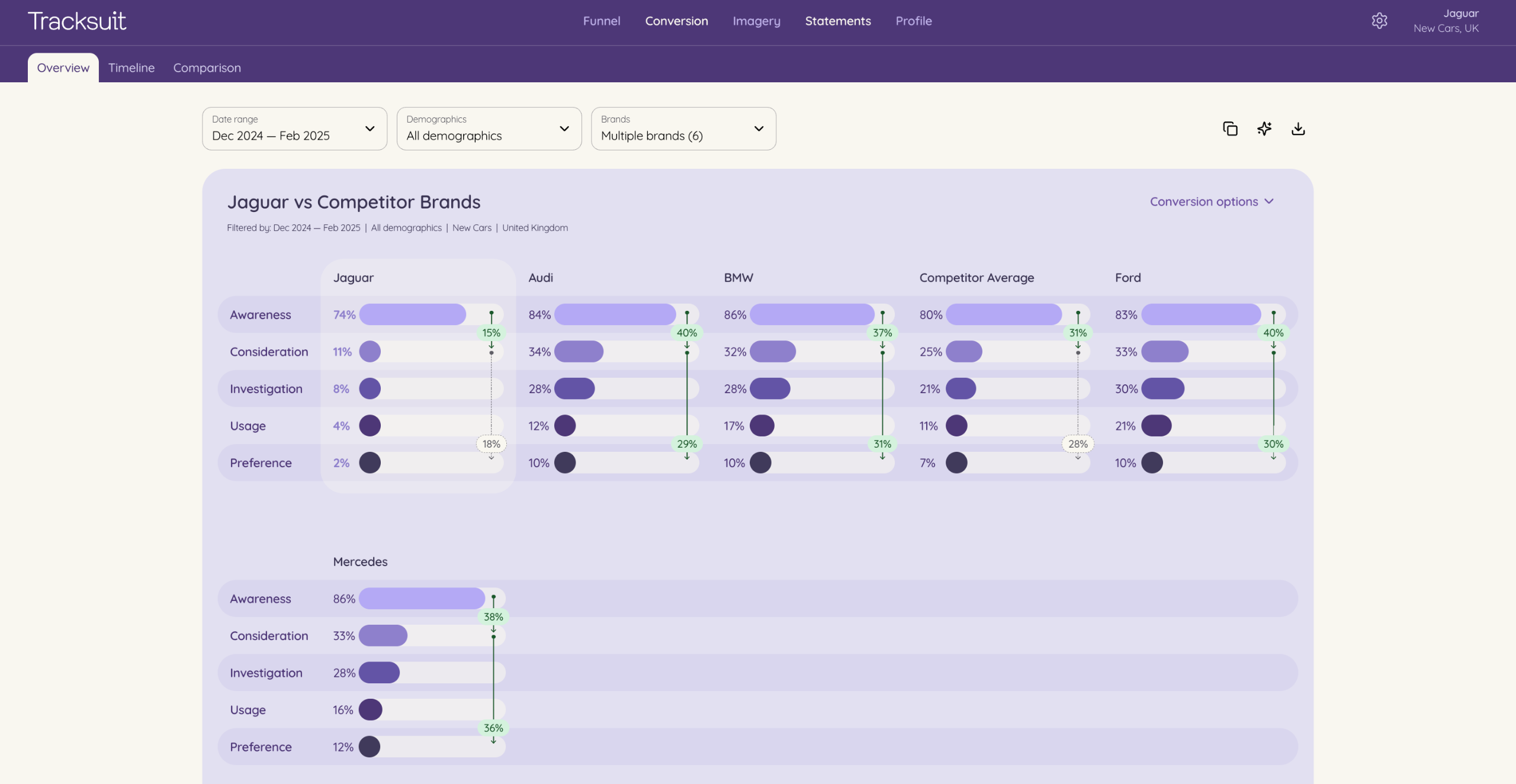The height and width of the screenshot is (784, 1516).
Task: Click Jaguar's Awareness 74% bar
Action: click(x=412, y=314)
